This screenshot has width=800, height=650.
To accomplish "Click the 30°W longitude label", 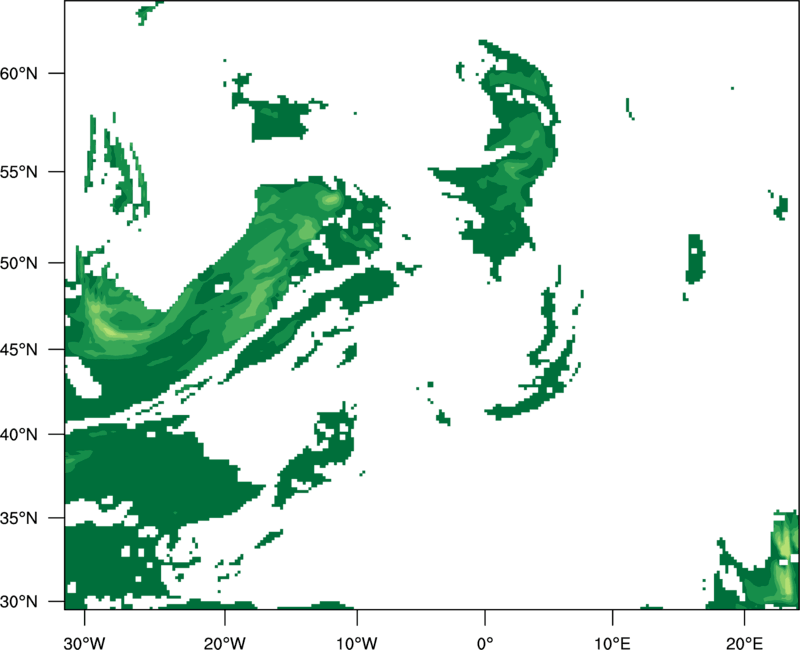I will [85, 643].
